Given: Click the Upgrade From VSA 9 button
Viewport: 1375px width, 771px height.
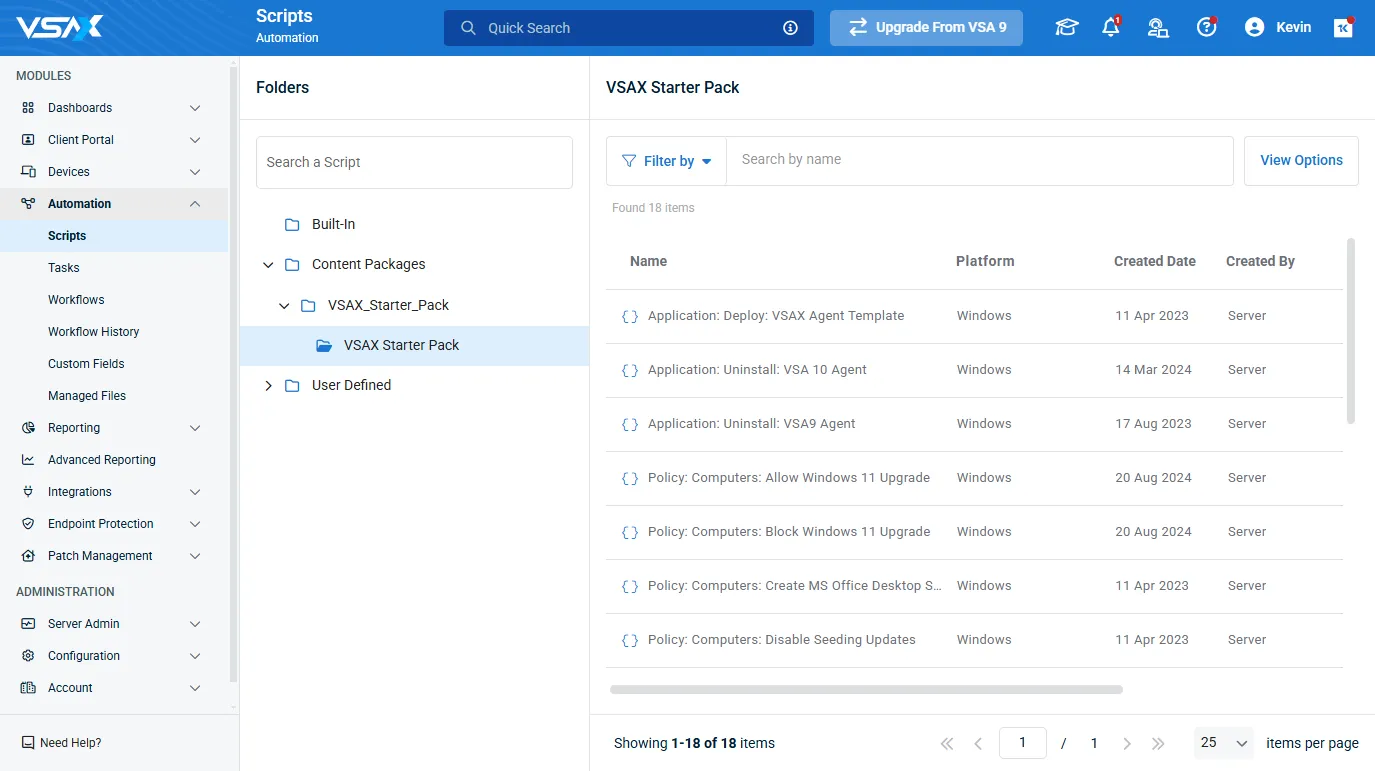Looking at the screenshot, I should click(926, 28).
